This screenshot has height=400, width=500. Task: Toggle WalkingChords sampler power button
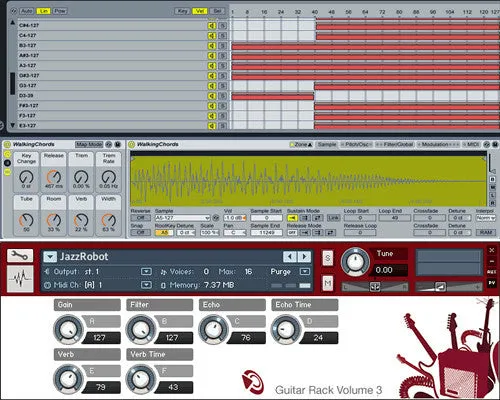pos(131,144)
